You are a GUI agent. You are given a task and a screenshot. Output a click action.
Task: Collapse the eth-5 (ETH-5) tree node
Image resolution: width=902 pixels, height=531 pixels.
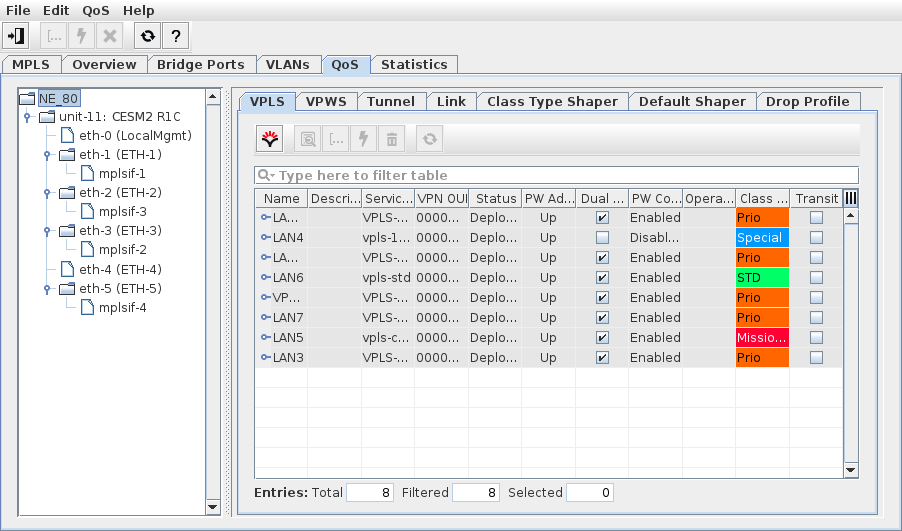(x=46, y=289)
